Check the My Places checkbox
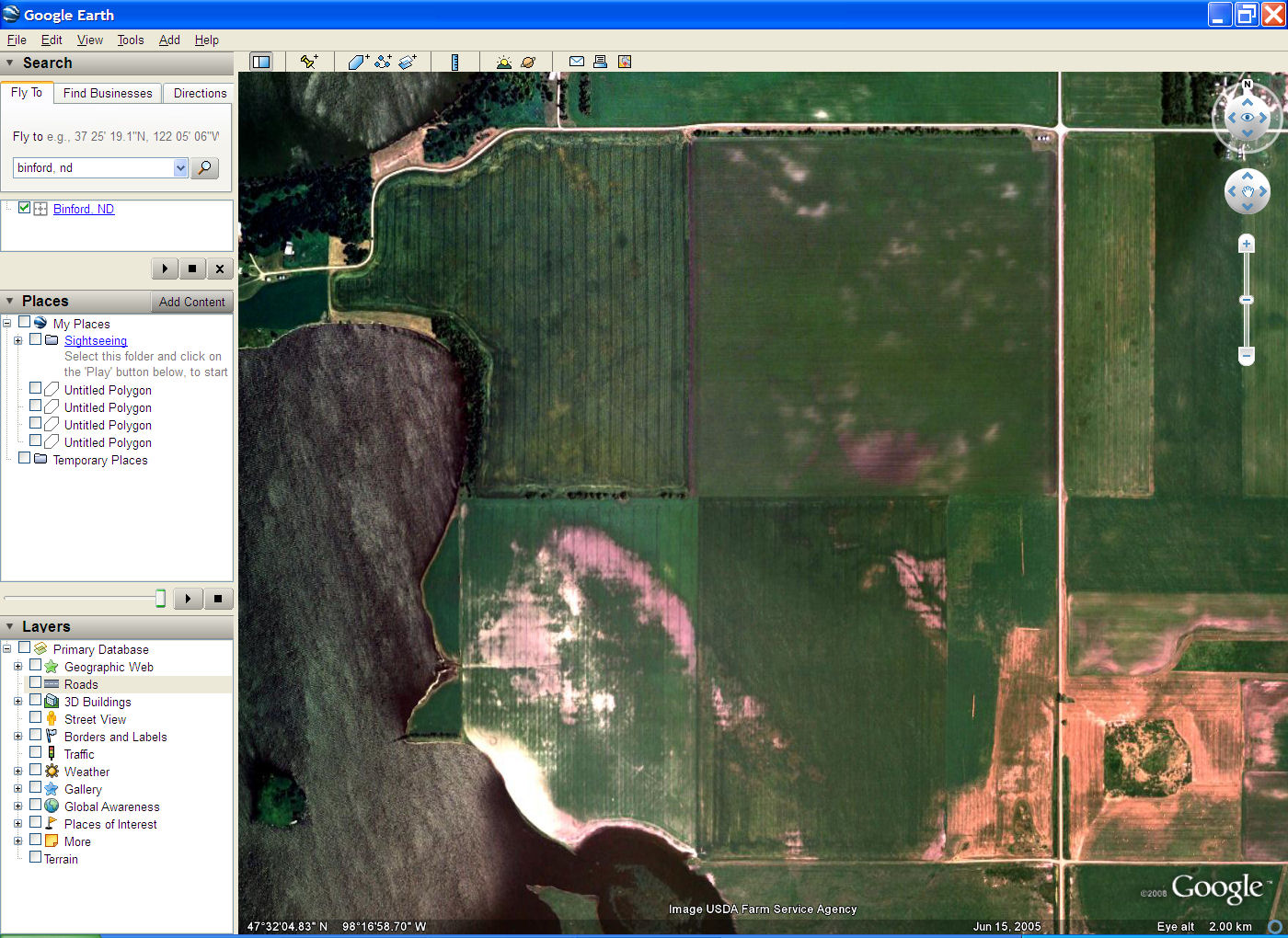Screen dimensions: 1288x938 [24, 322]
